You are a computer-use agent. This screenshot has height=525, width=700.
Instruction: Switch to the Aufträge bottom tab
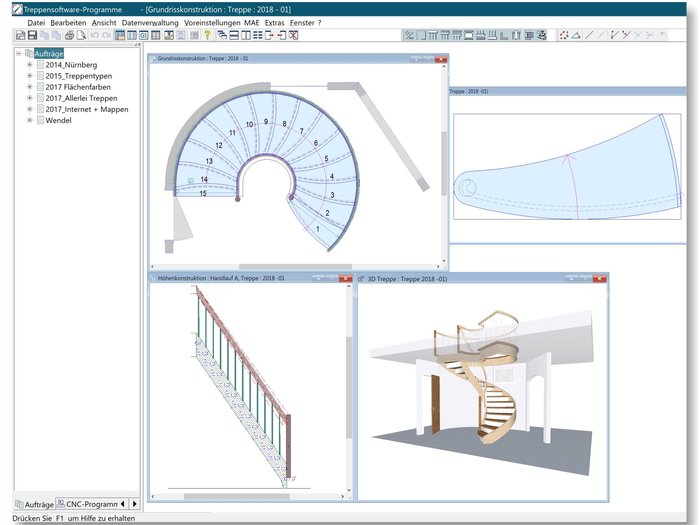pos(35,504)
